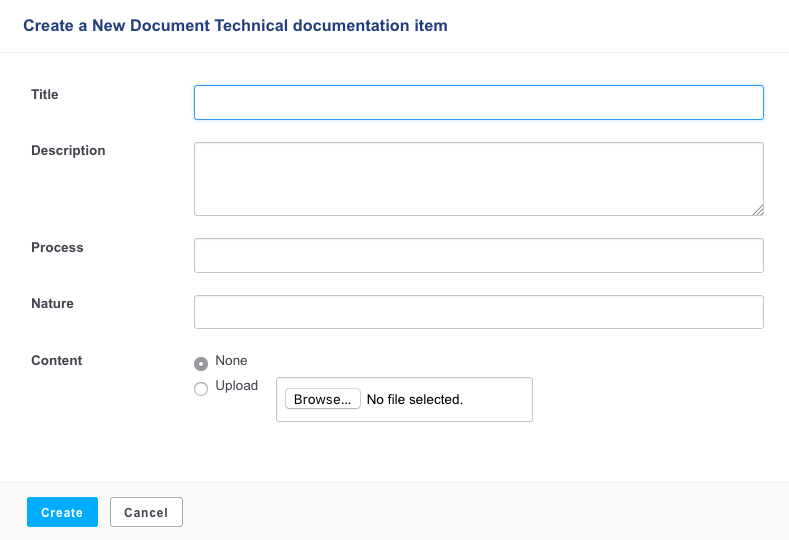Click the Nature field label
Viewport: 789px width, 540px height.
tap(52, 303)
